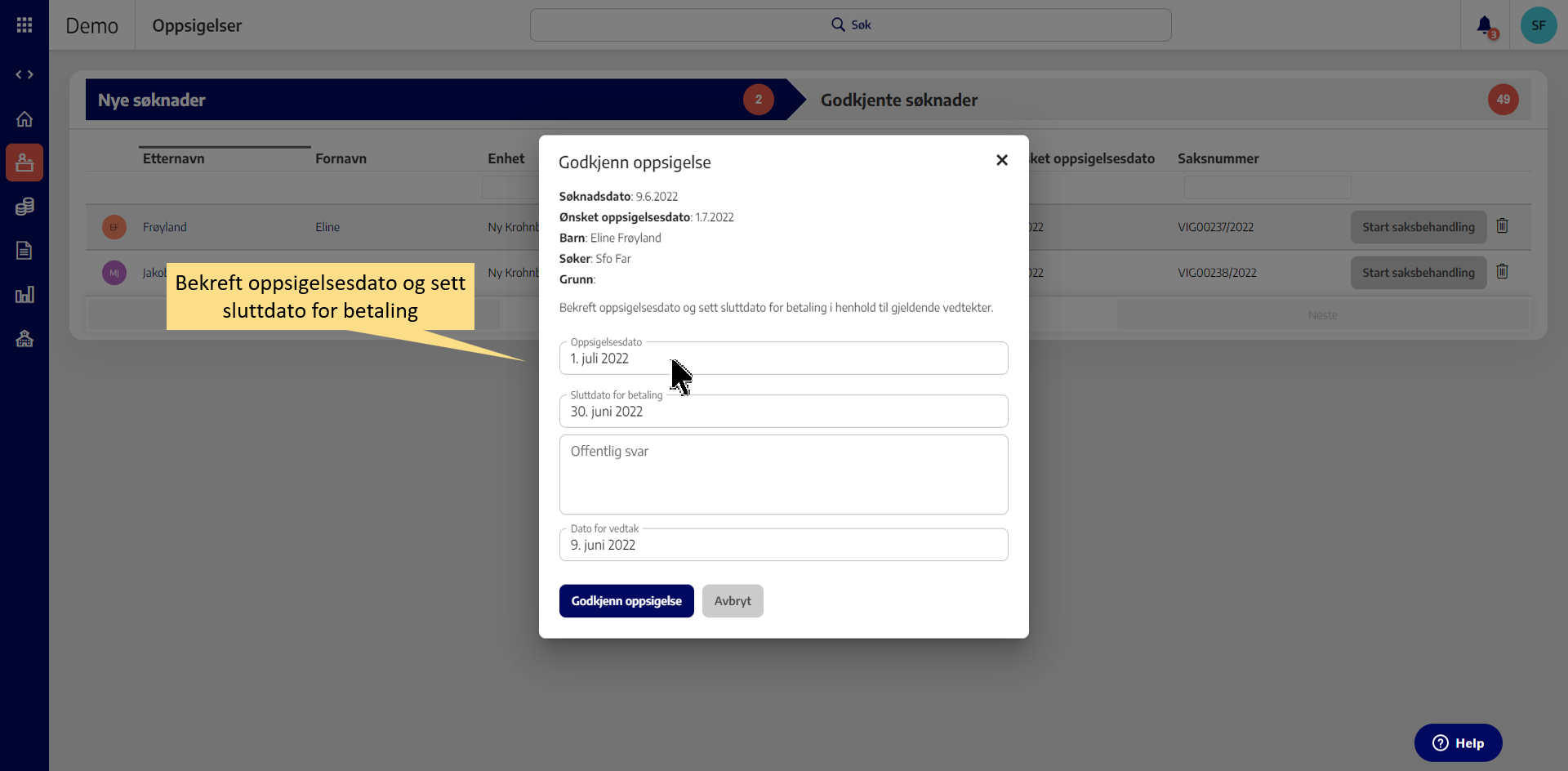Cancel with the Avbryt button
Viewport: 1568px width, 771px height.
[732, 601]
